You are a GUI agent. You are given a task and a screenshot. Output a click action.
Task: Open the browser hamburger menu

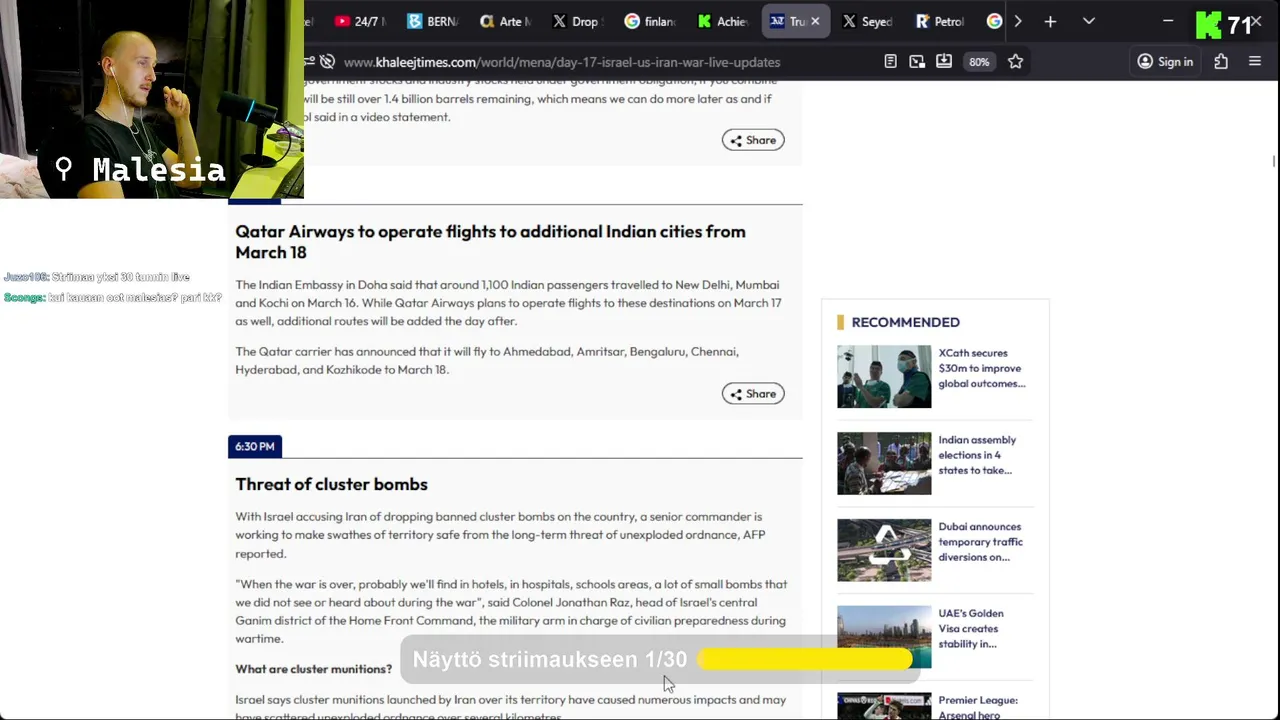(1255, 62)
